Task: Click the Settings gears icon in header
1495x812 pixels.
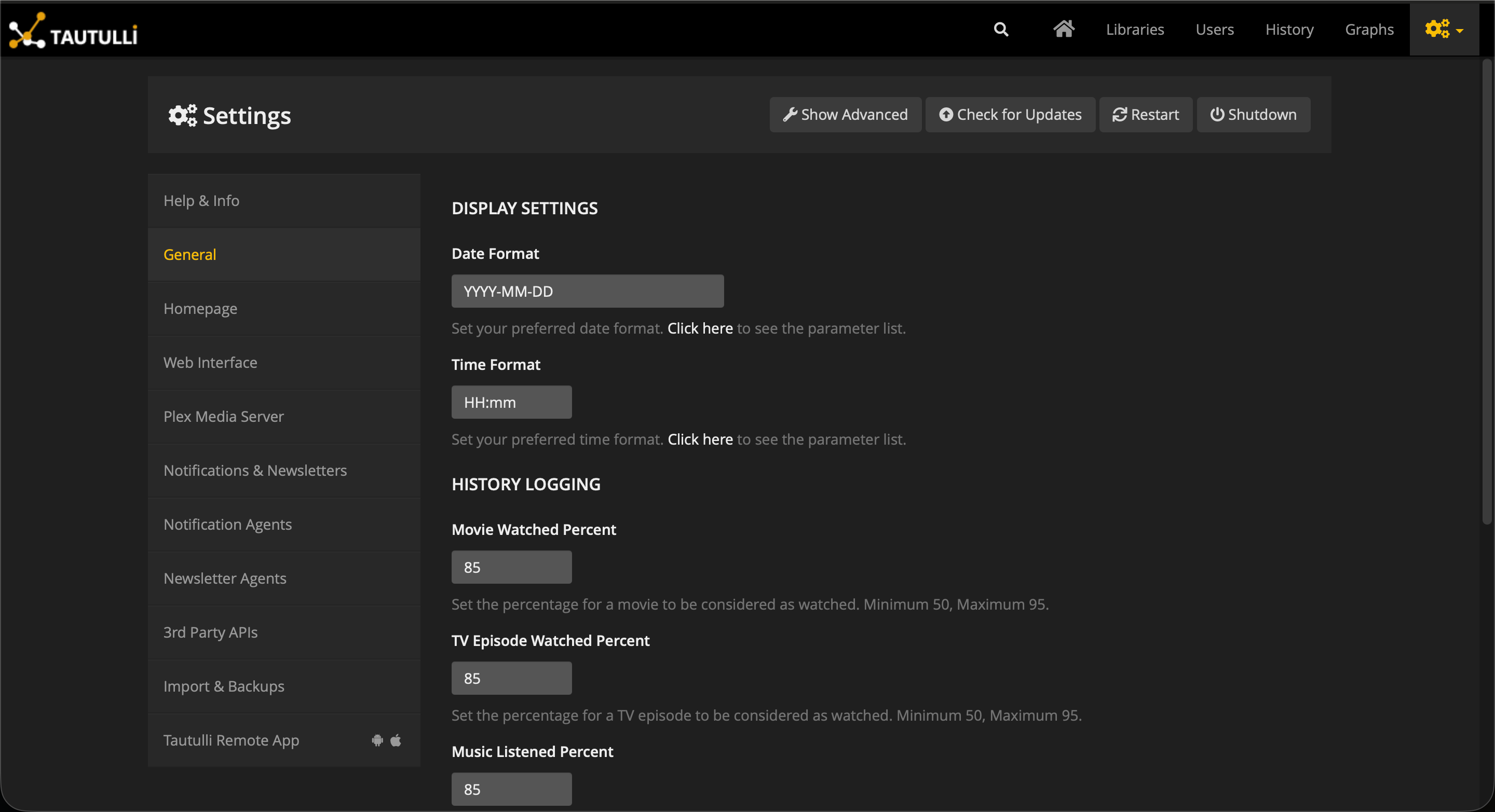Action: point(183,115)
